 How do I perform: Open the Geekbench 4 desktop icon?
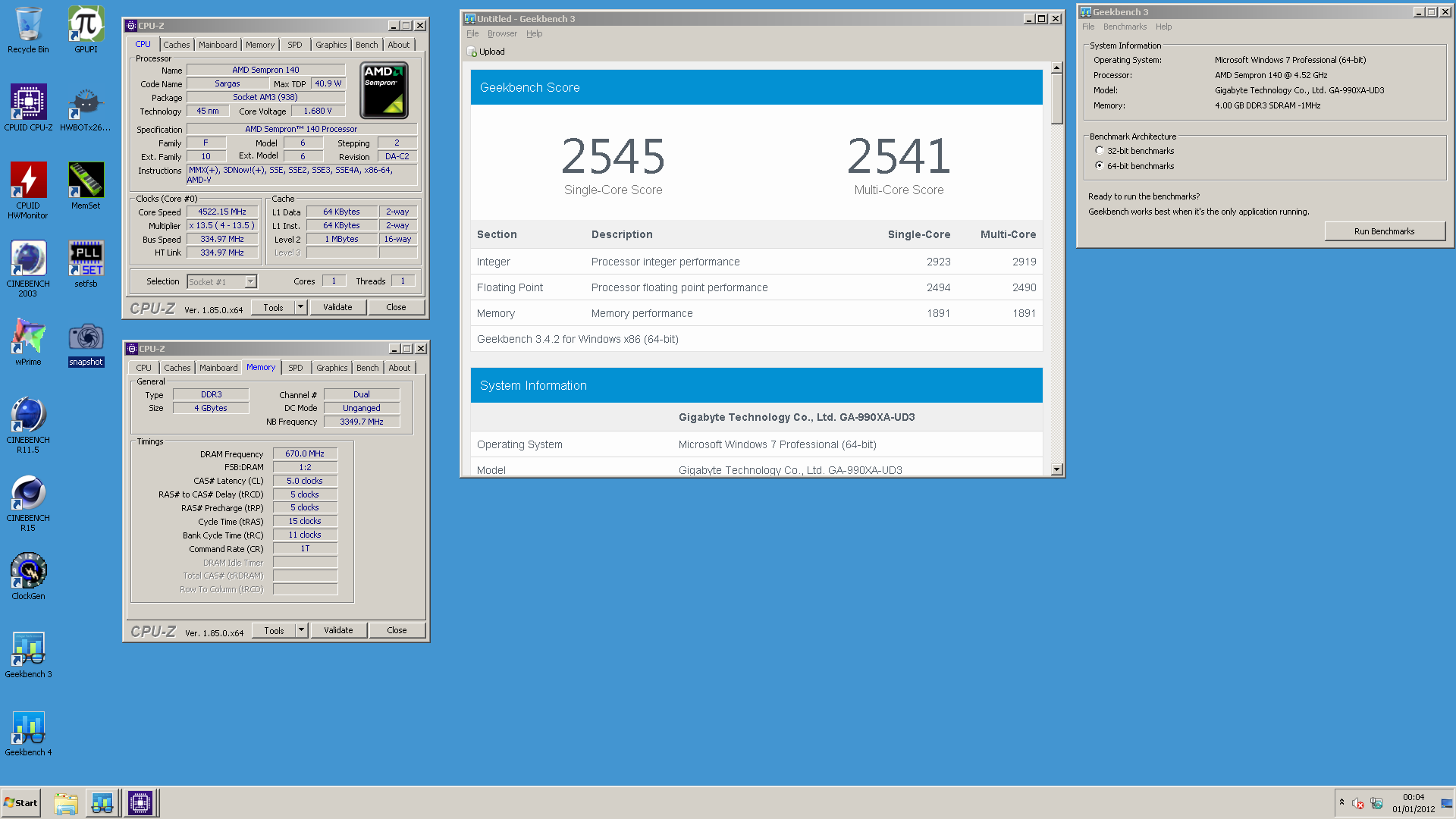[x=28, y=733]
